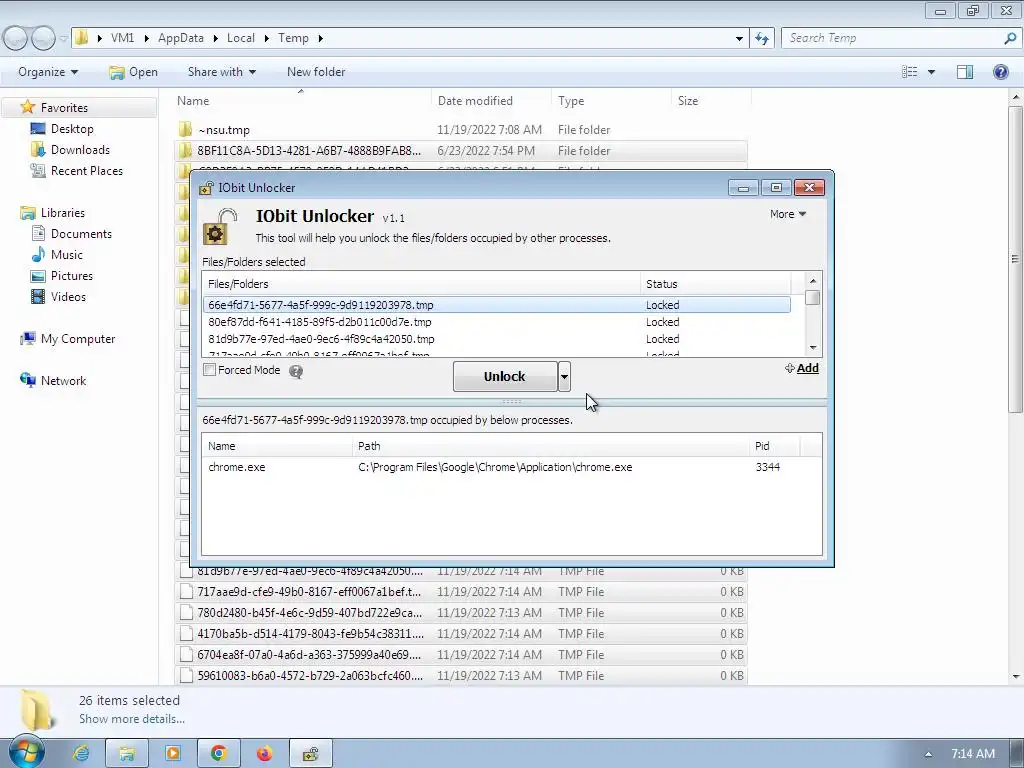Toggle checkbox for 4170ba5b-d514 file in Explorer

pyautogui.click(x=187, y=633)
